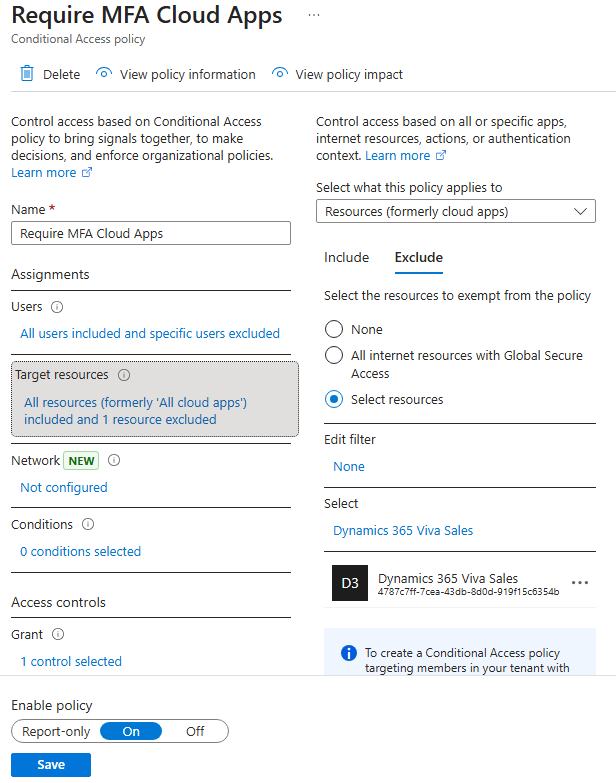Click the external link icon after left Learn more
Image resolution: width=616 pixels, height=783 pixels.
click(87, 172)
